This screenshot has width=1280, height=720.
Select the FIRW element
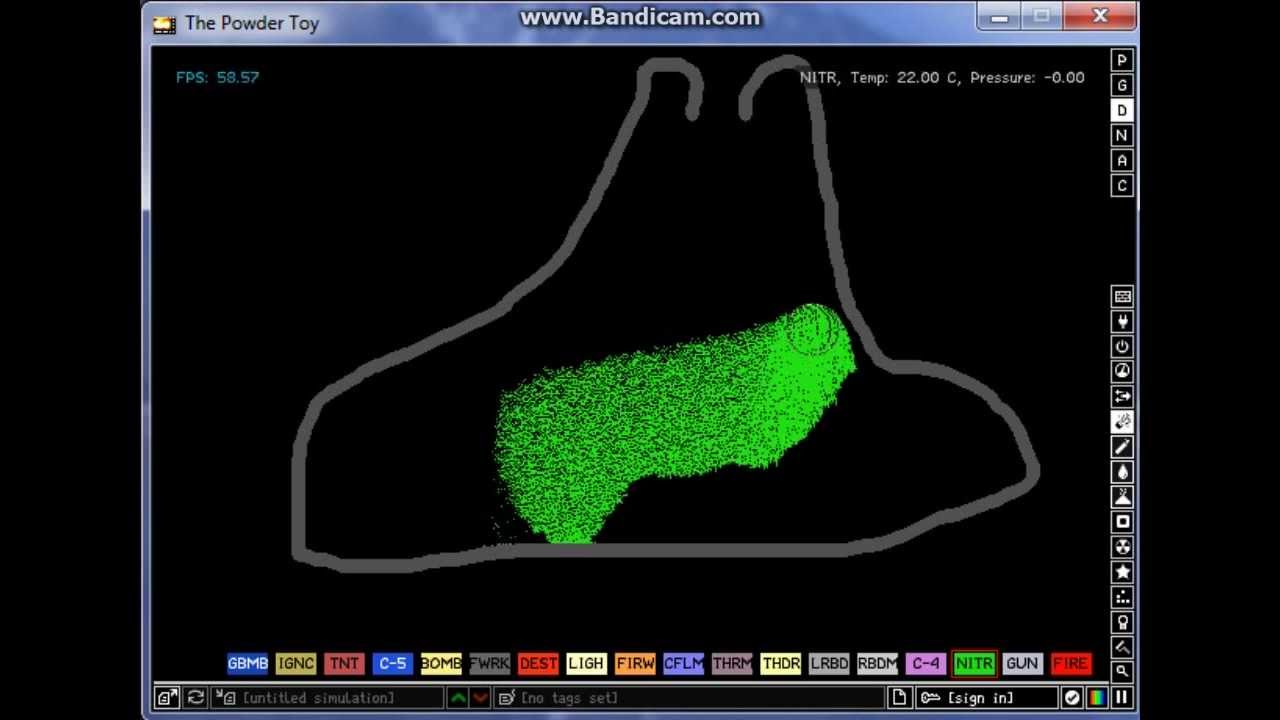[x=635, y=663]
